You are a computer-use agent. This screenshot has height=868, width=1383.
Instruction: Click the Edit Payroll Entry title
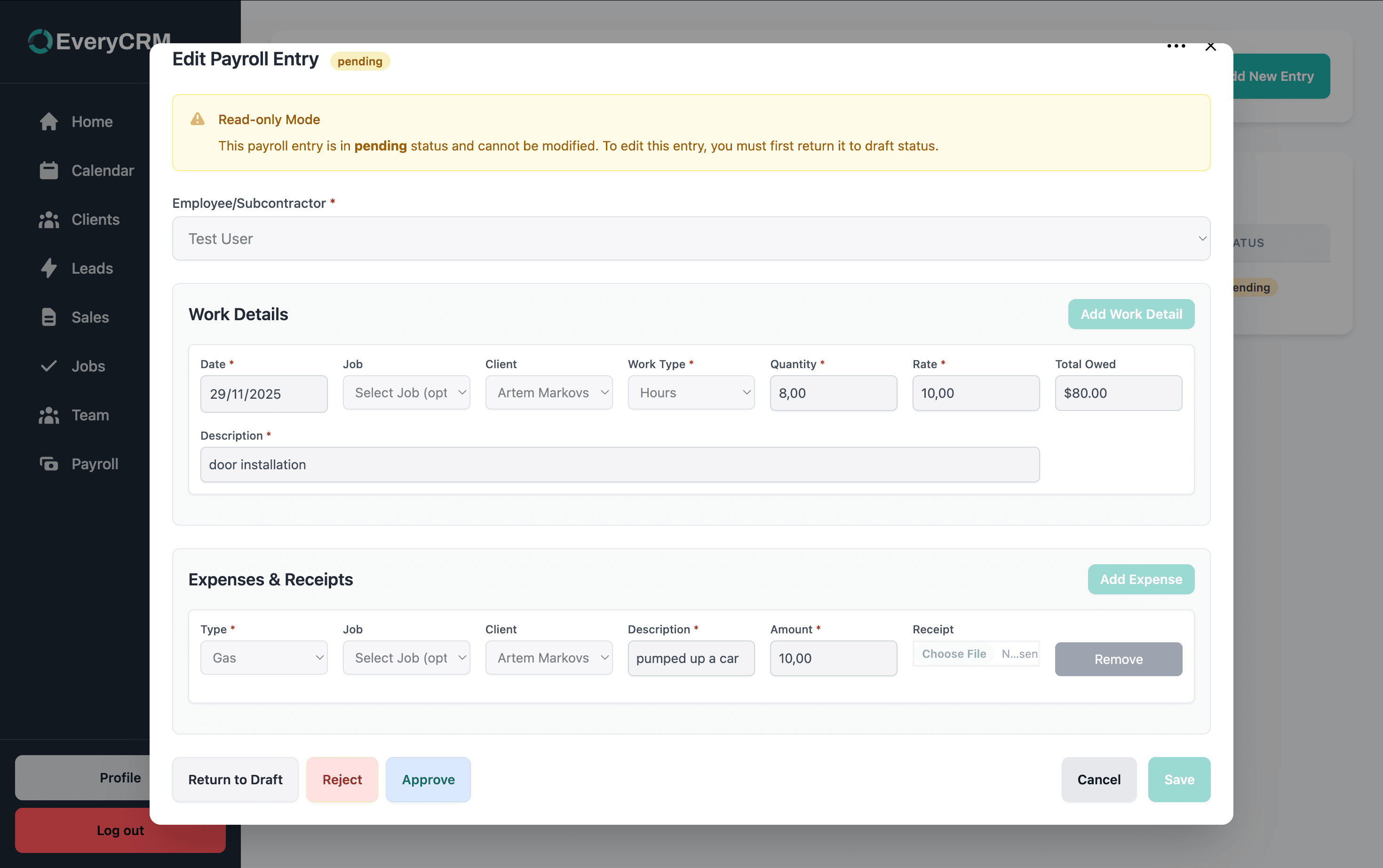tap(245, 59)
